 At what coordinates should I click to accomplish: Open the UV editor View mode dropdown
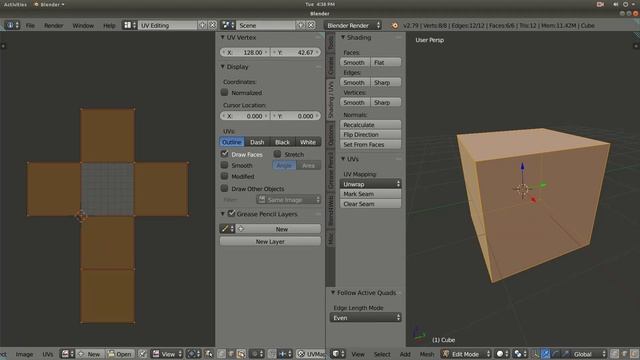[x=167, y=354]
